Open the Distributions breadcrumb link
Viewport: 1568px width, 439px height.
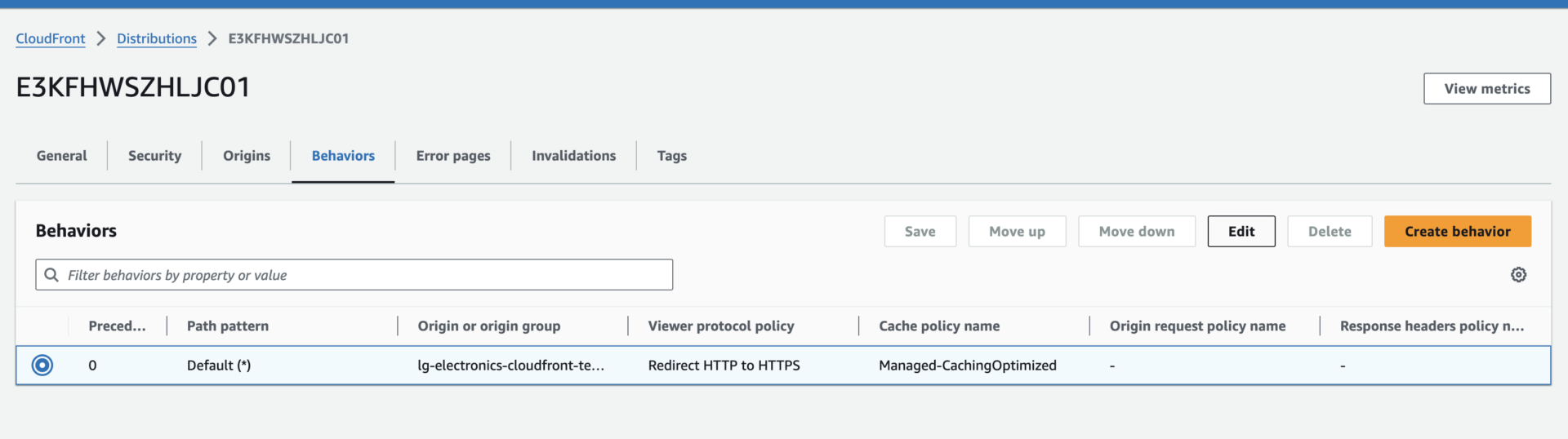coord(157,38)
